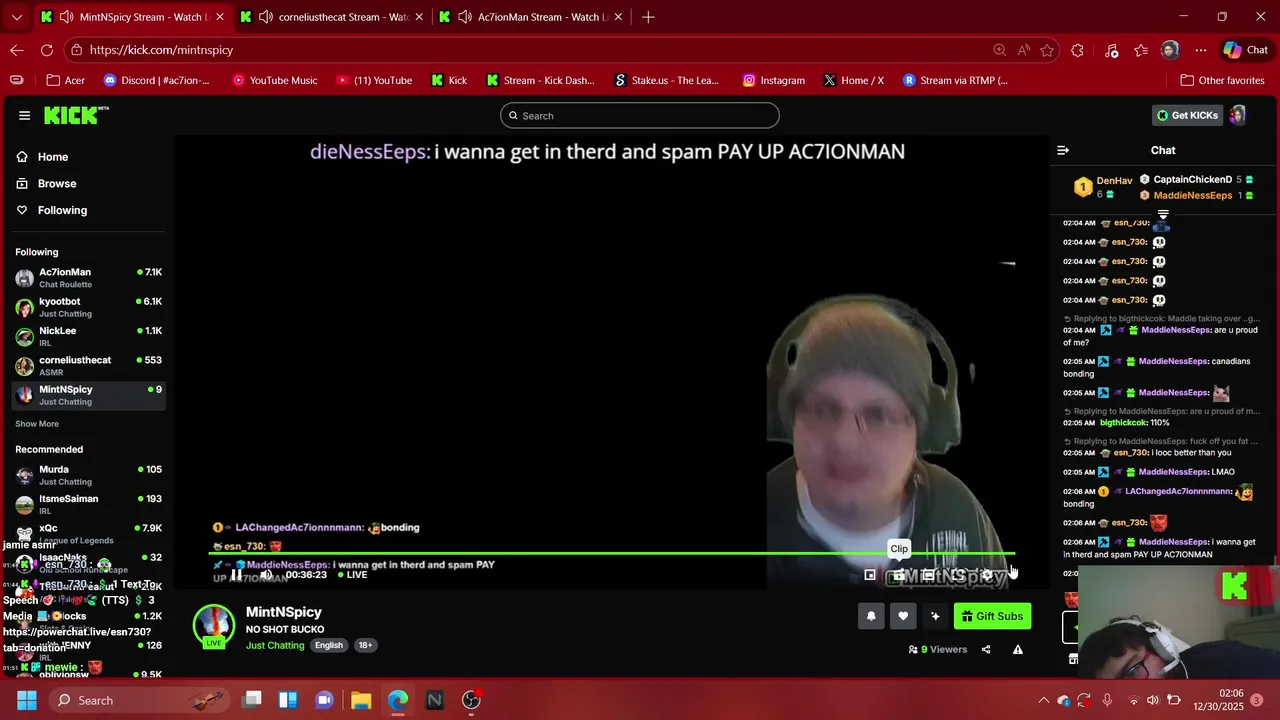Click the zoom magnifier in address bar
The width and height of the screenshot is (1280, 720).
[x=999, y=50]
